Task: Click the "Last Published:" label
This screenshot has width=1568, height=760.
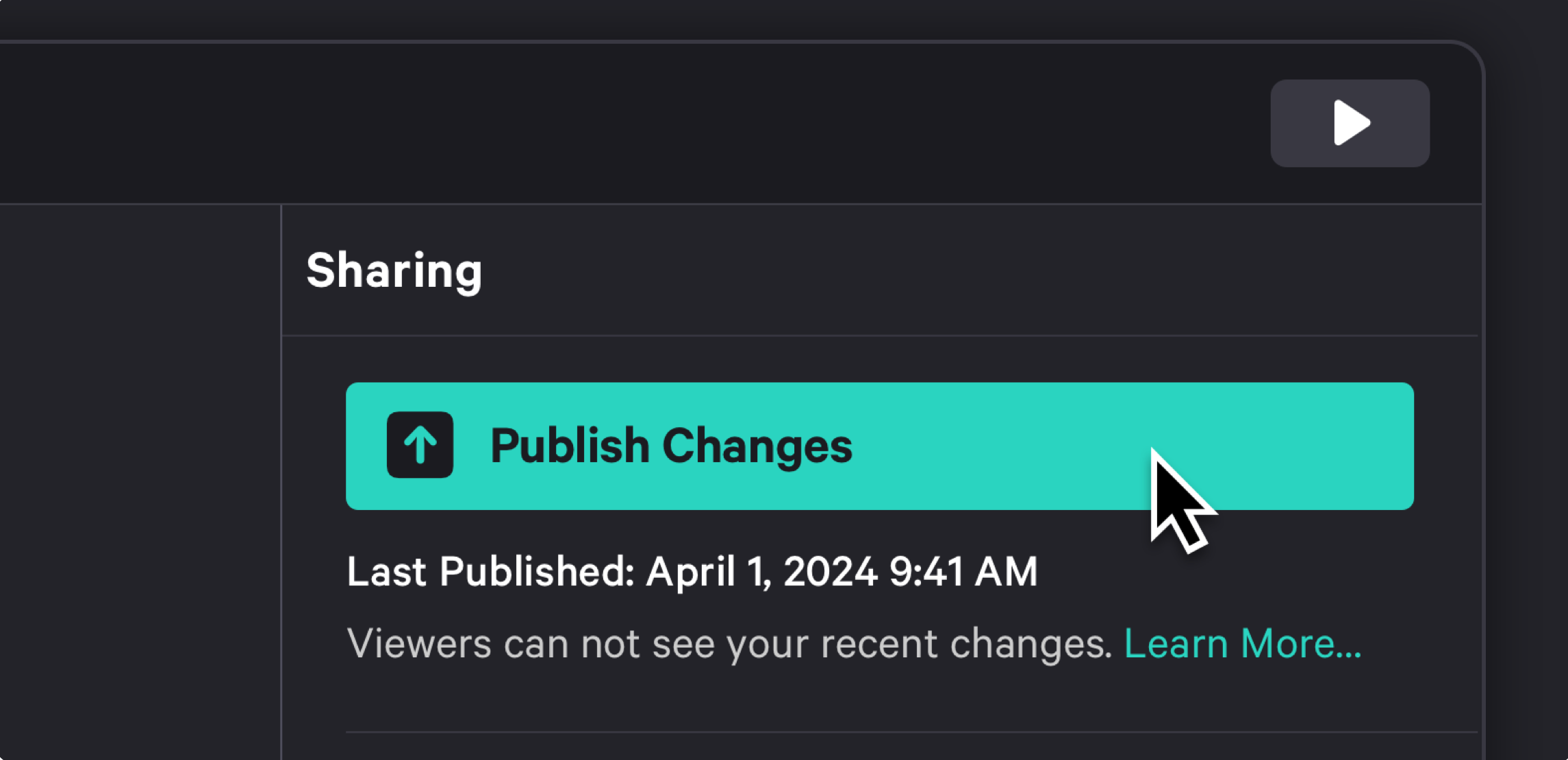Action: point(490,572)
